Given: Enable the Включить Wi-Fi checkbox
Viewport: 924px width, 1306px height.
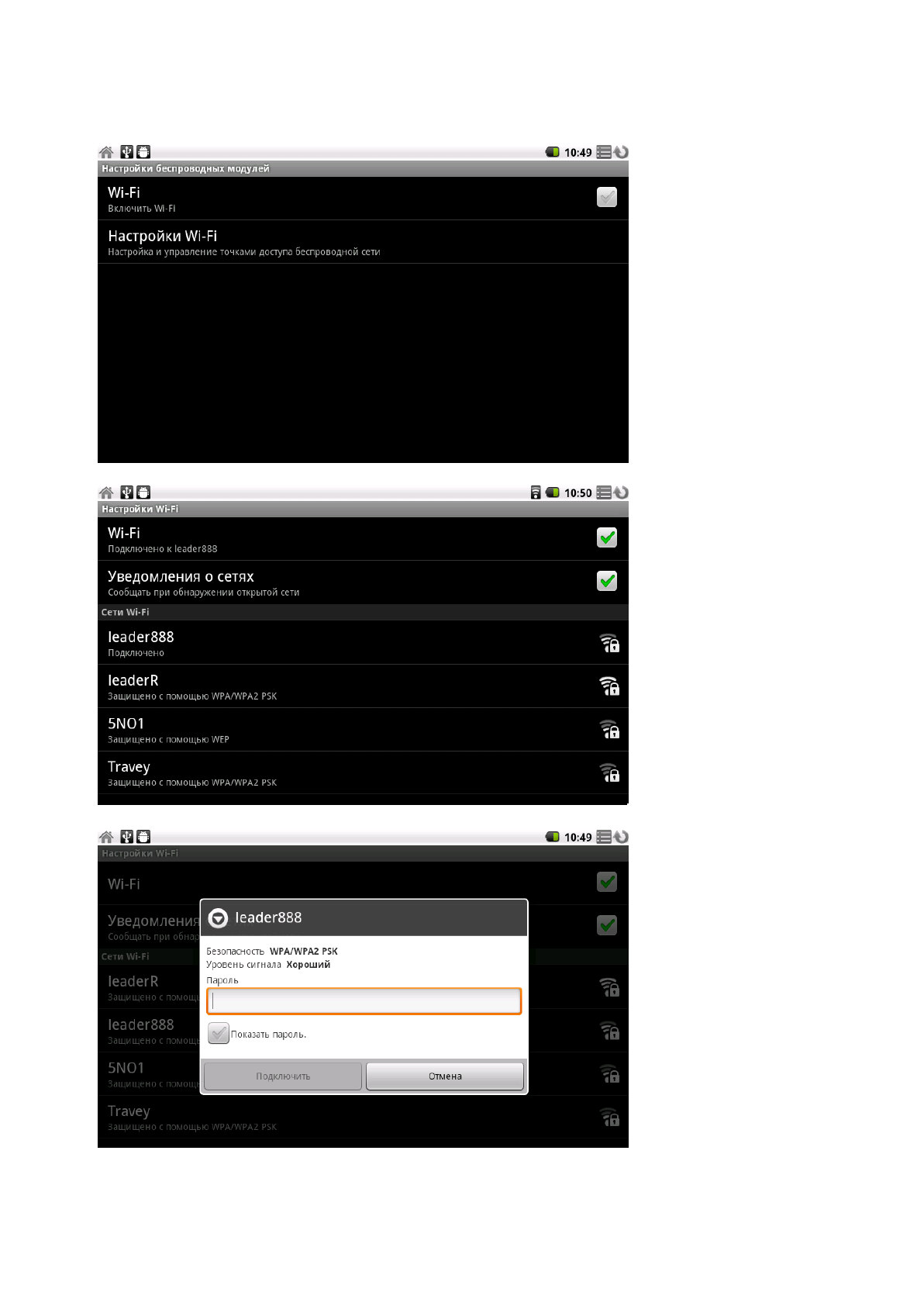Looking at the screenshot, I should (x=607, y=198).
